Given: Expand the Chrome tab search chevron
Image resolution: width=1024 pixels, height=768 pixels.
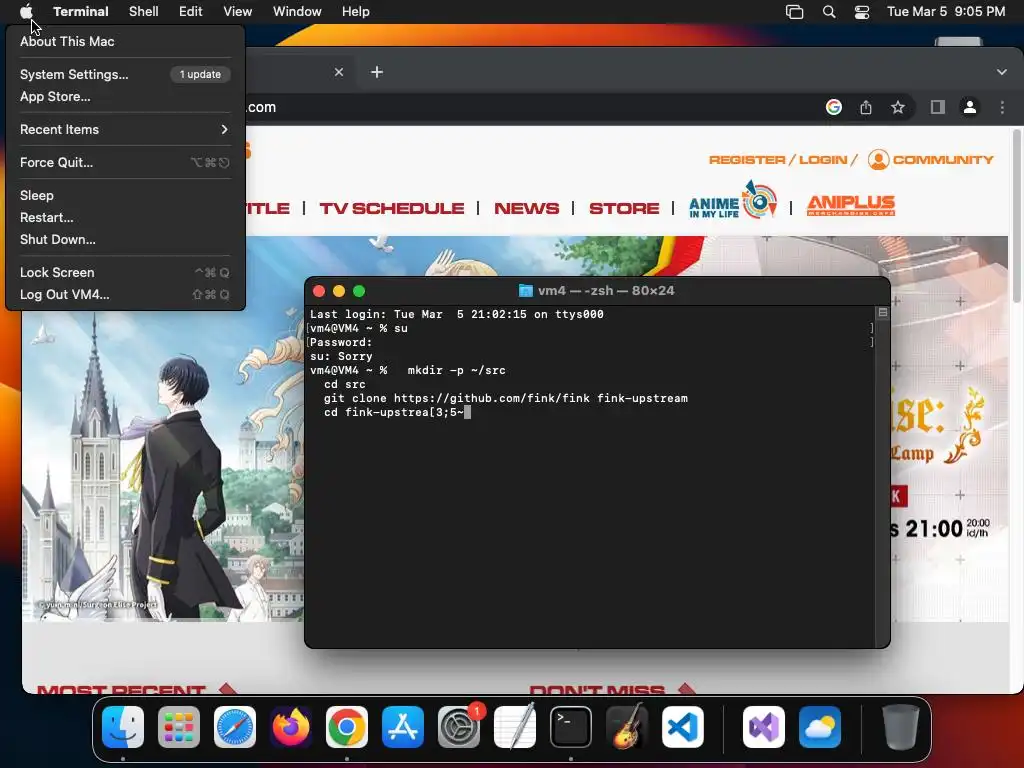Looking at the screenshot, I should pyautogui.click(x=1002, y=72).
